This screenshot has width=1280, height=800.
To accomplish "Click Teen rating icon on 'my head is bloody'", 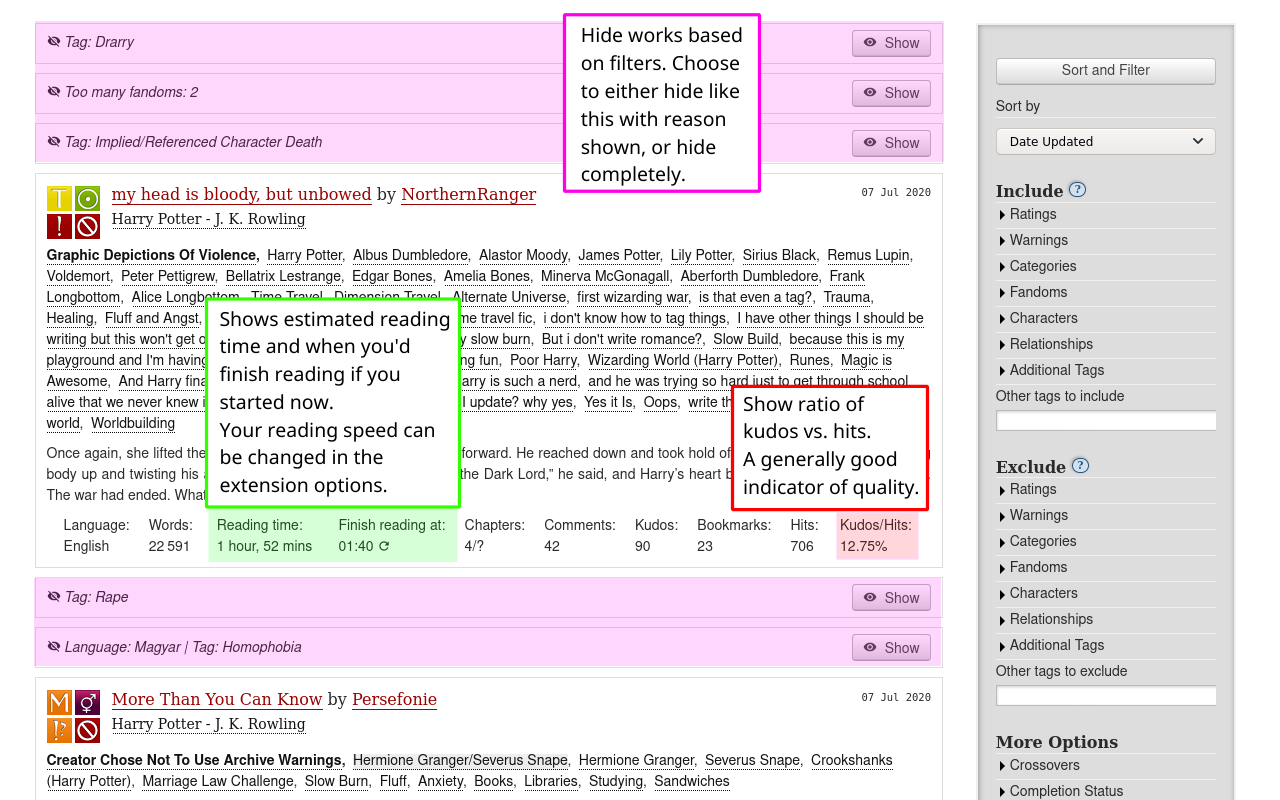I will [x=59, y=198].
